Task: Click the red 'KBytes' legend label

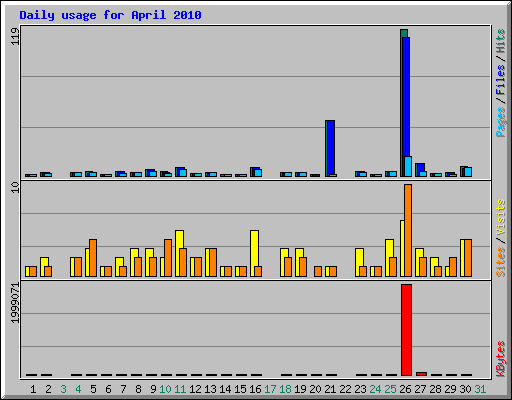Action: click(x=500, y=359)
